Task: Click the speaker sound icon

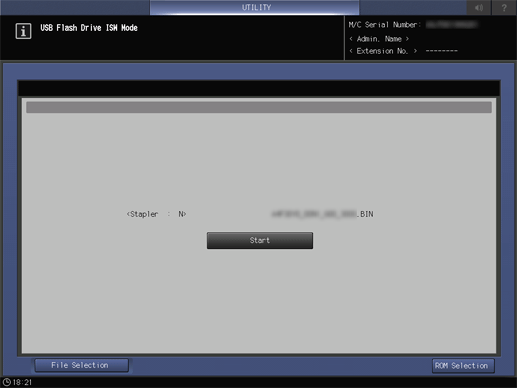Action: [x=479, y=7]
